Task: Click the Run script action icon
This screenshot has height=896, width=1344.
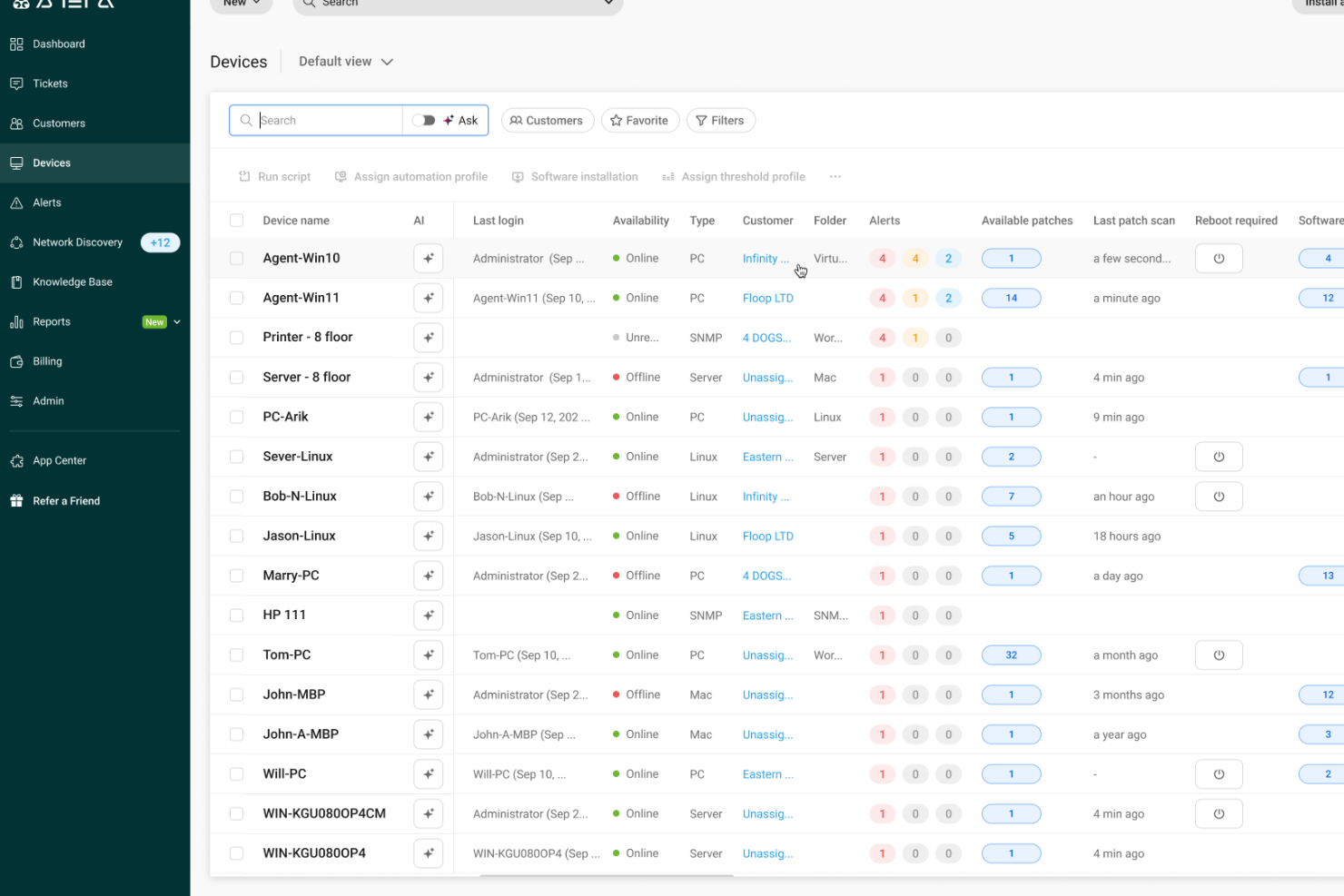Action: coord(273,176)
